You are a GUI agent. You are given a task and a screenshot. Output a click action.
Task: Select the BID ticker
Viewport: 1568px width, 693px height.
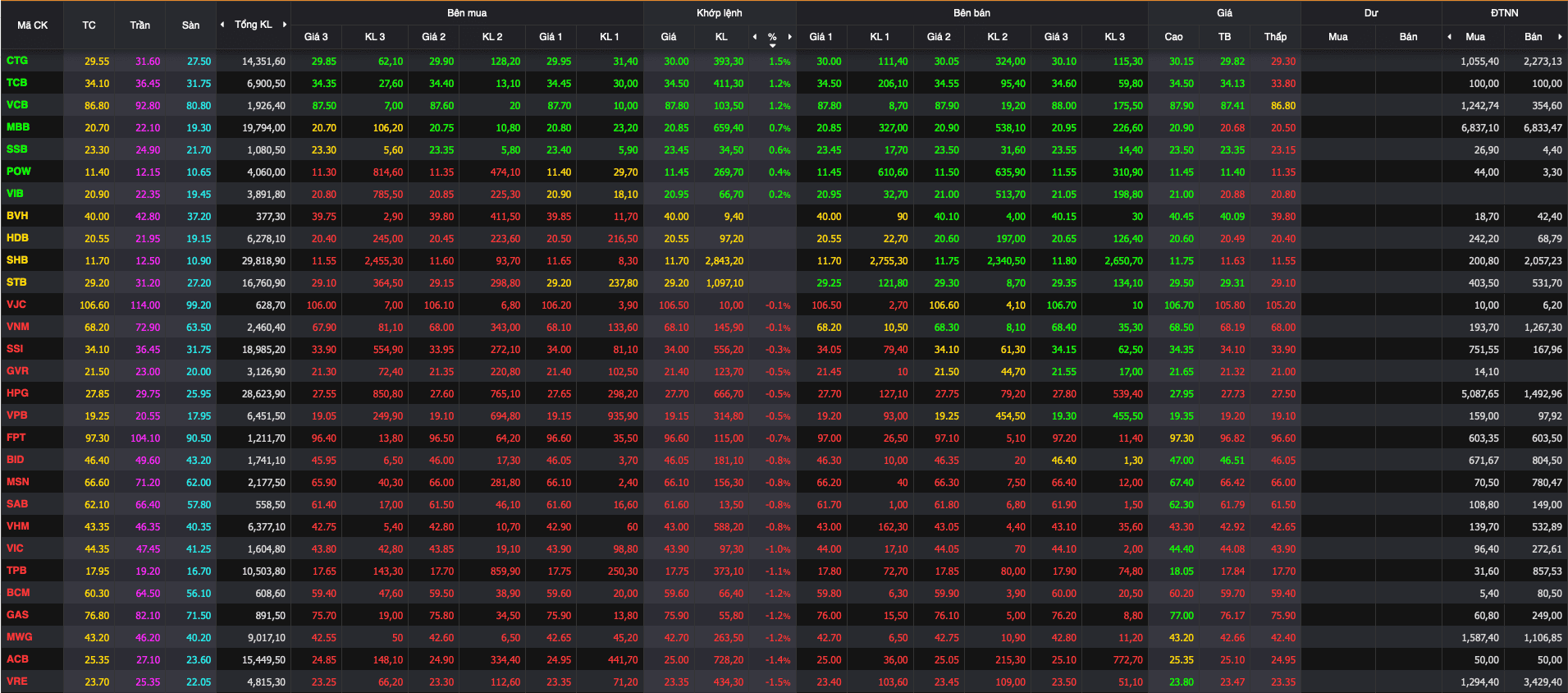16,460
